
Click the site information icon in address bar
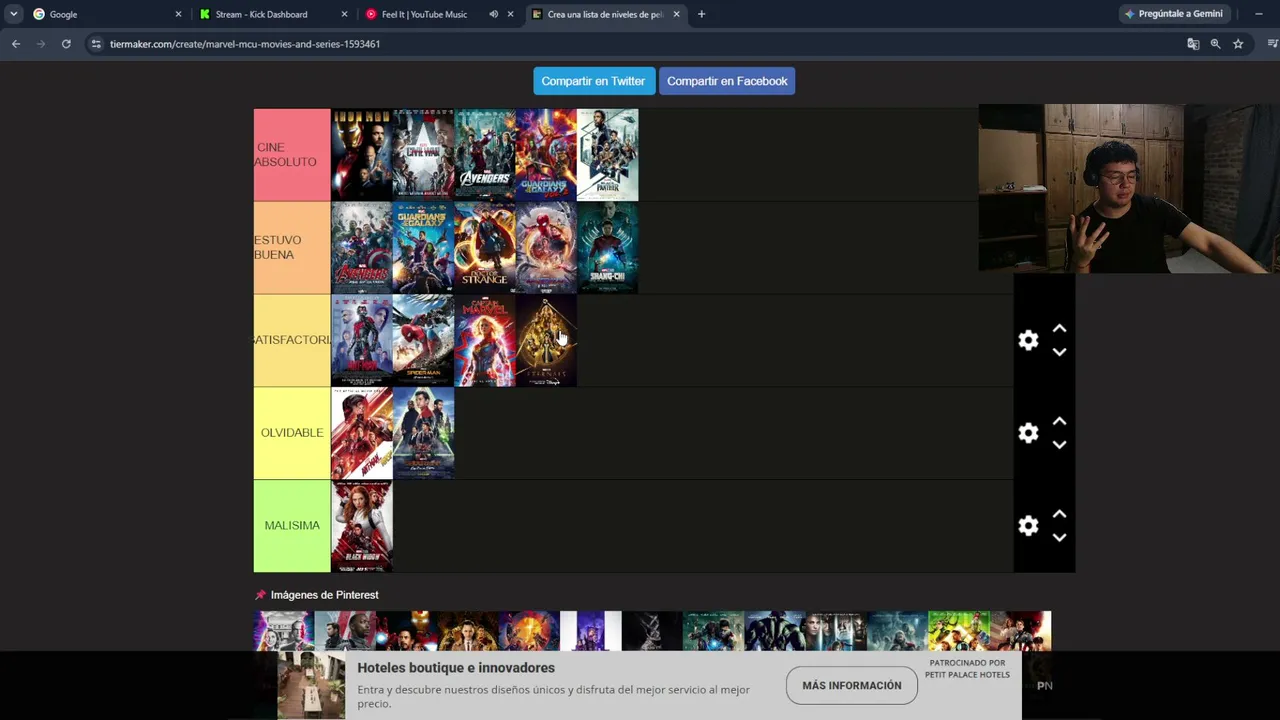(96, 44)
